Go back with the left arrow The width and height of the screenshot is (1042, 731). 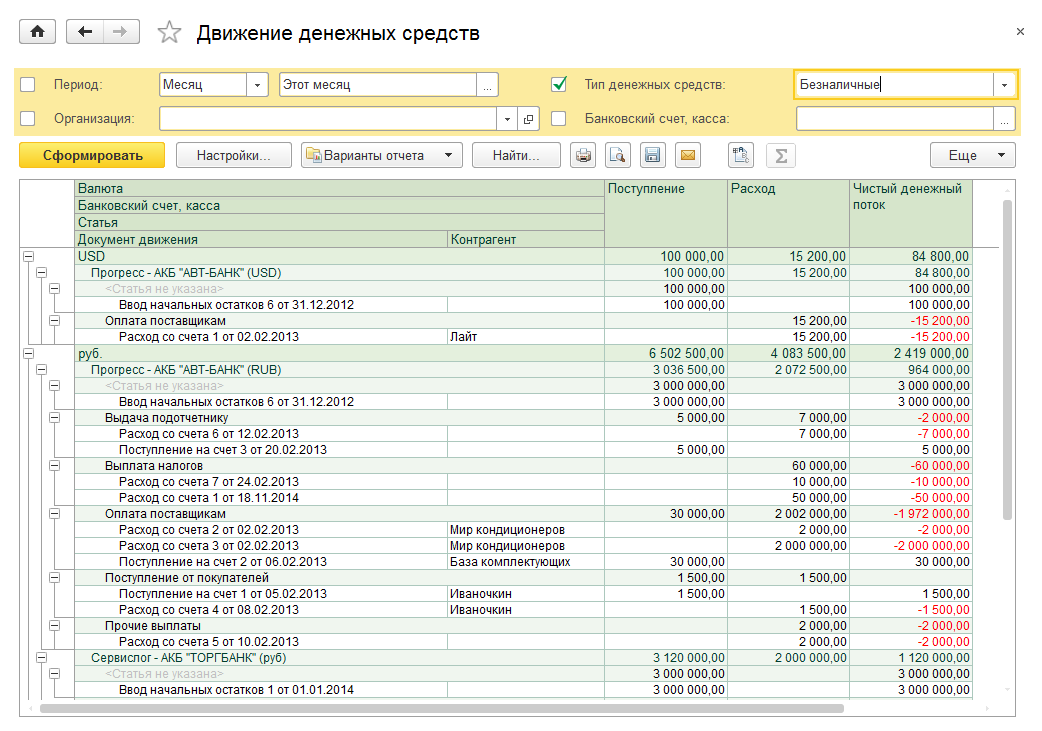click(84, 32)
